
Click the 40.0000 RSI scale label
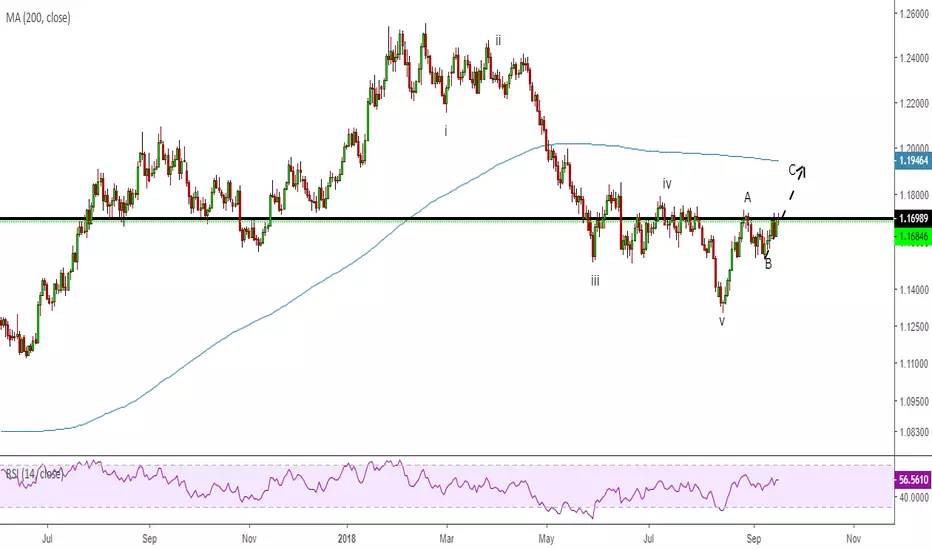pyautogui.click(x=914, y=497)
